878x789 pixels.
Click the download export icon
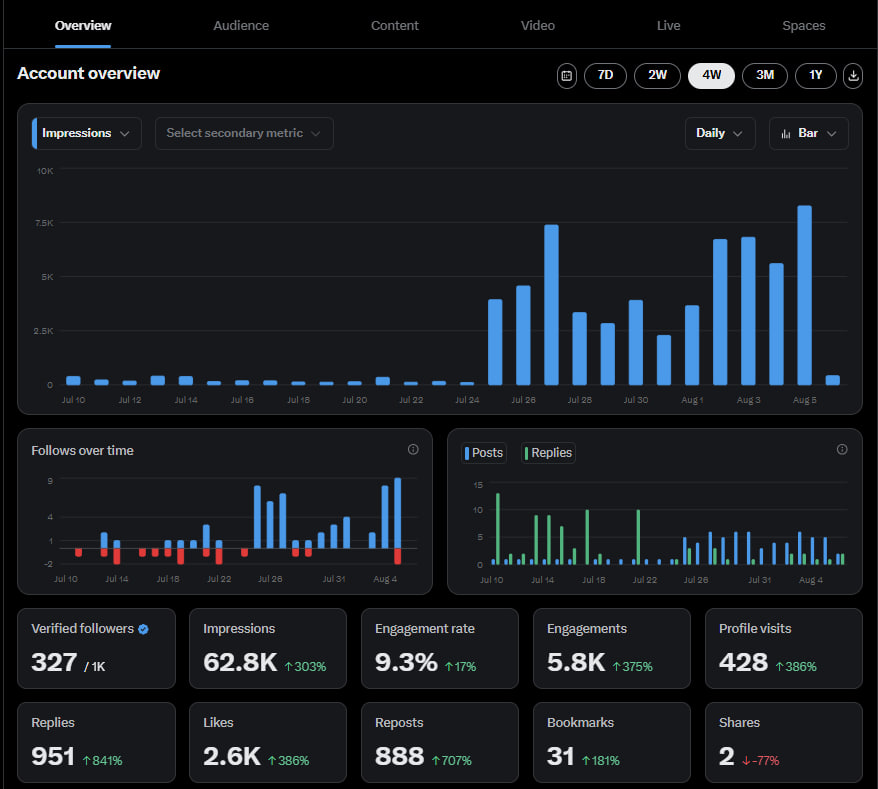point(852,75)
